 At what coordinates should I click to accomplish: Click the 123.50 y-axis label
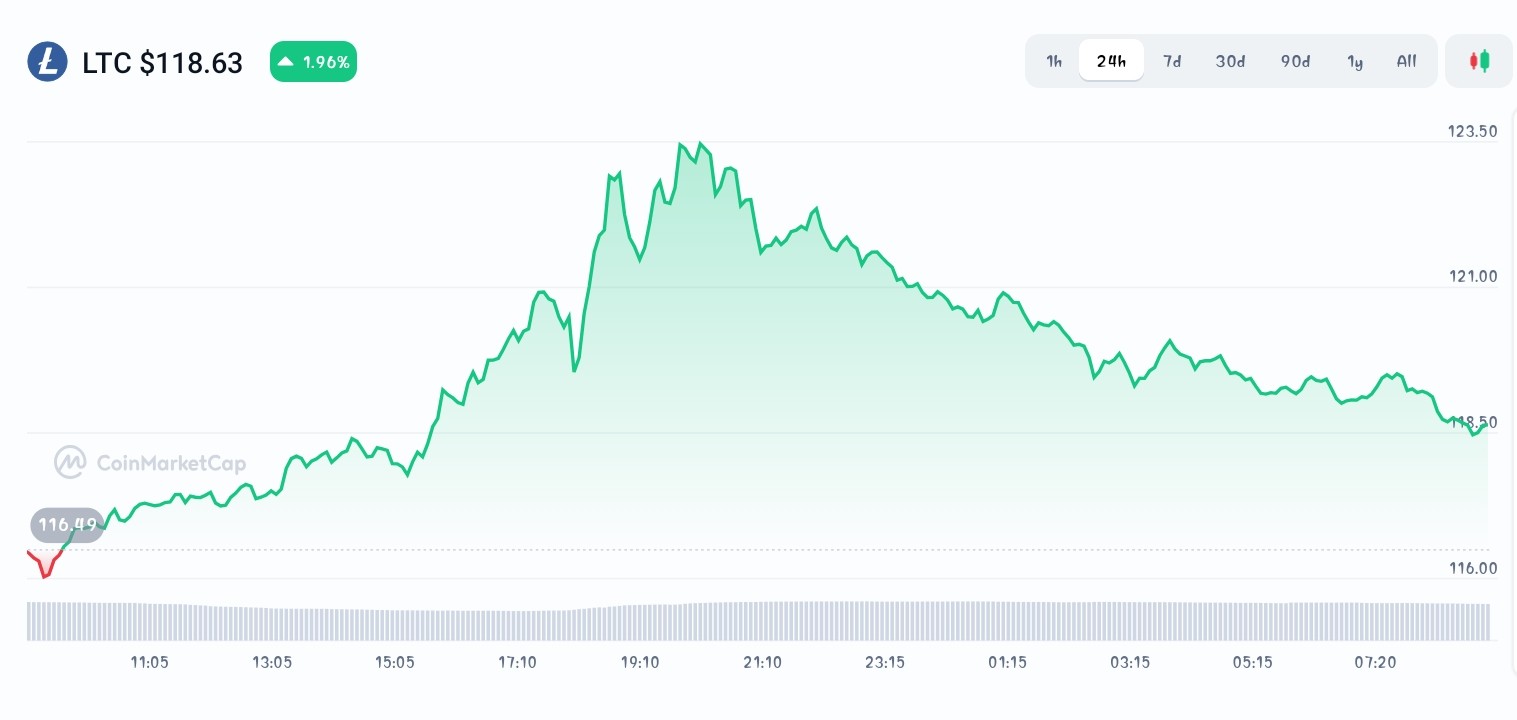(1471, 131)
